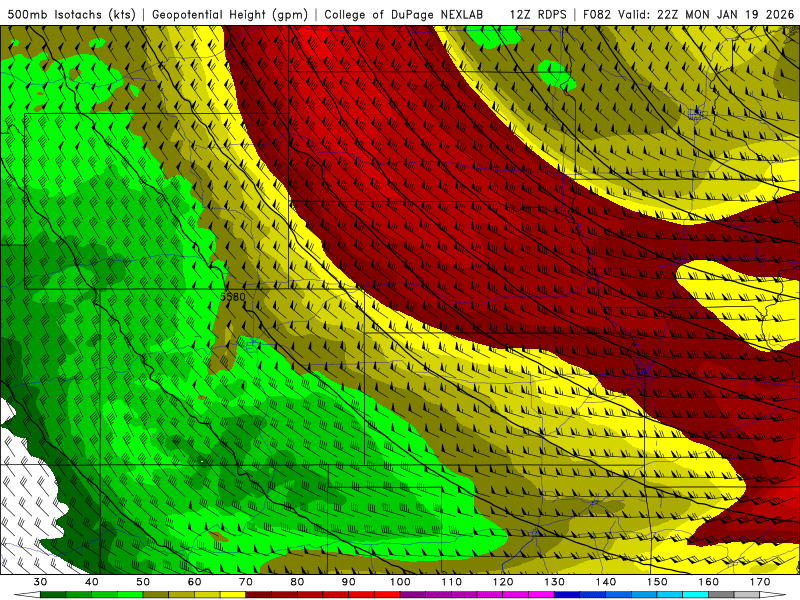Screen dimensions: 800x600
Task: Click the '110' label on the color scale
Action: click(x=452, y=582)
